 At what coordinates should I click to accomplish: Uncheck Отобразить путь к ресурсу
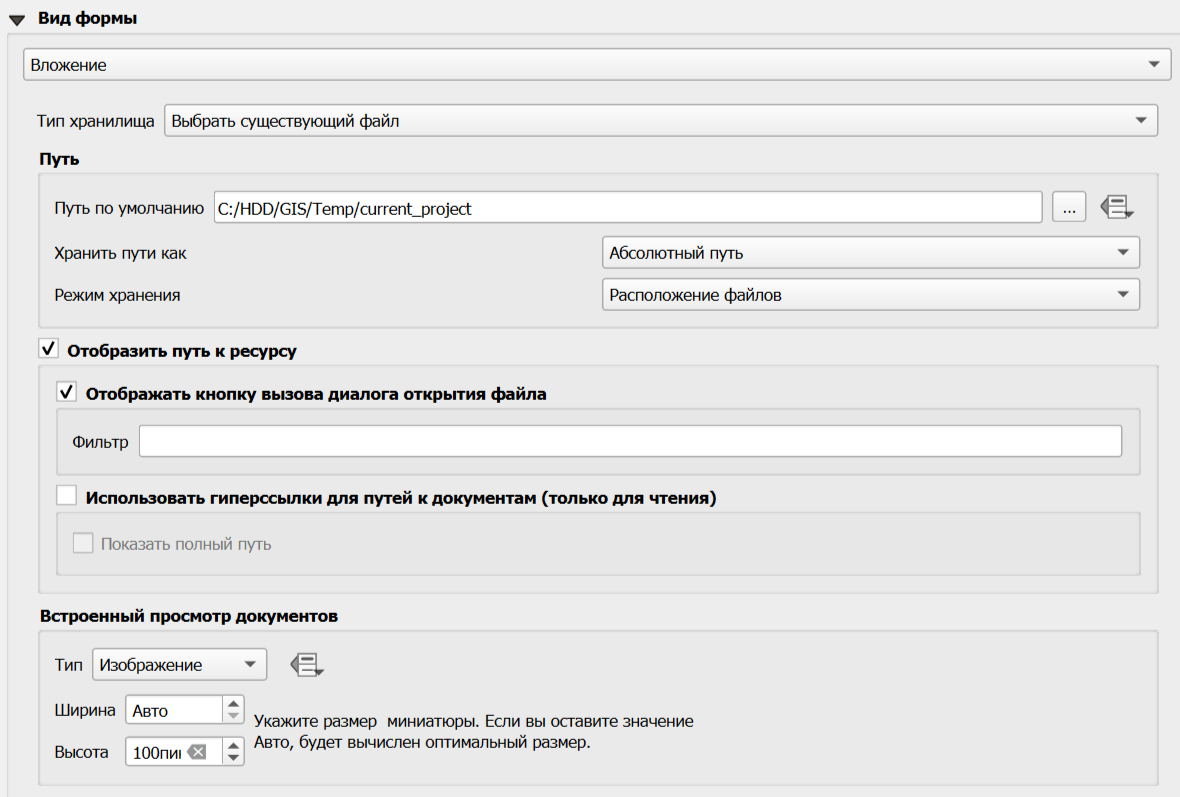47,350
